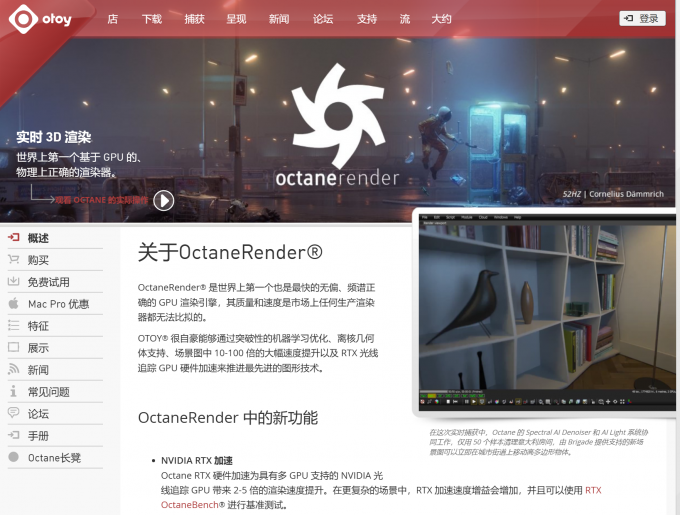Click the Apple icon beside Mac Pro 优惠

pos(13,303)
